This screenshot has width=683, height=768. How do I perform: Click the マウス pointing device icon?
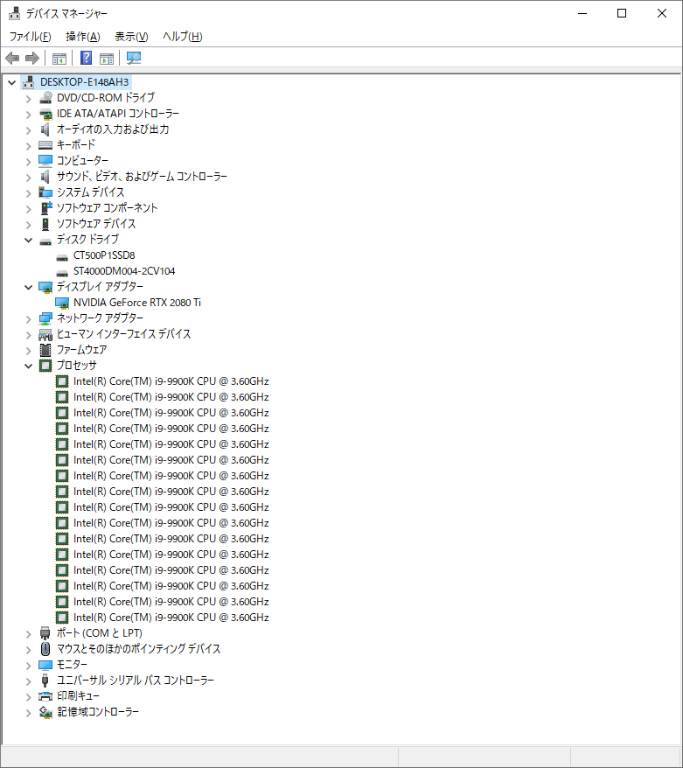46,648
